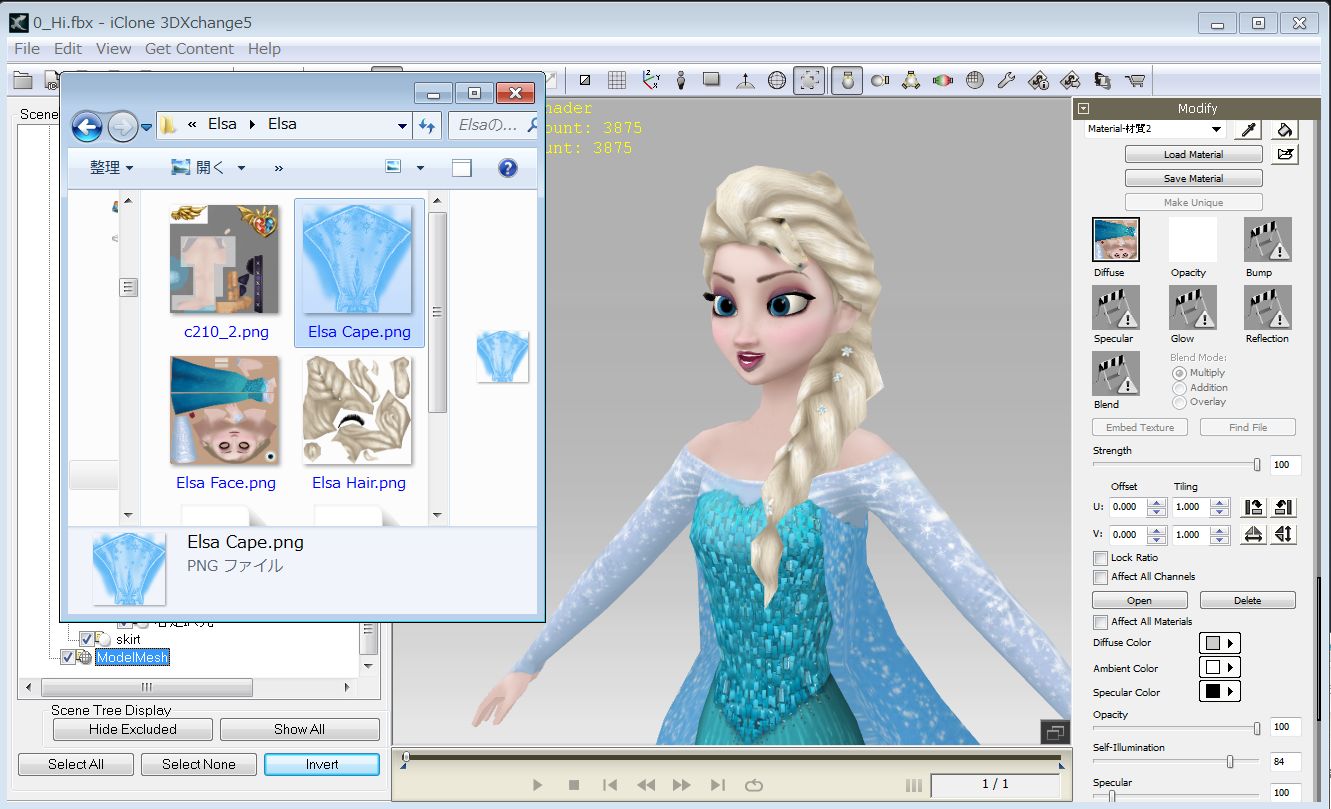Enable the Affect All Channels checkbox
The image size is (1331, 809).
click(1101, 577)
